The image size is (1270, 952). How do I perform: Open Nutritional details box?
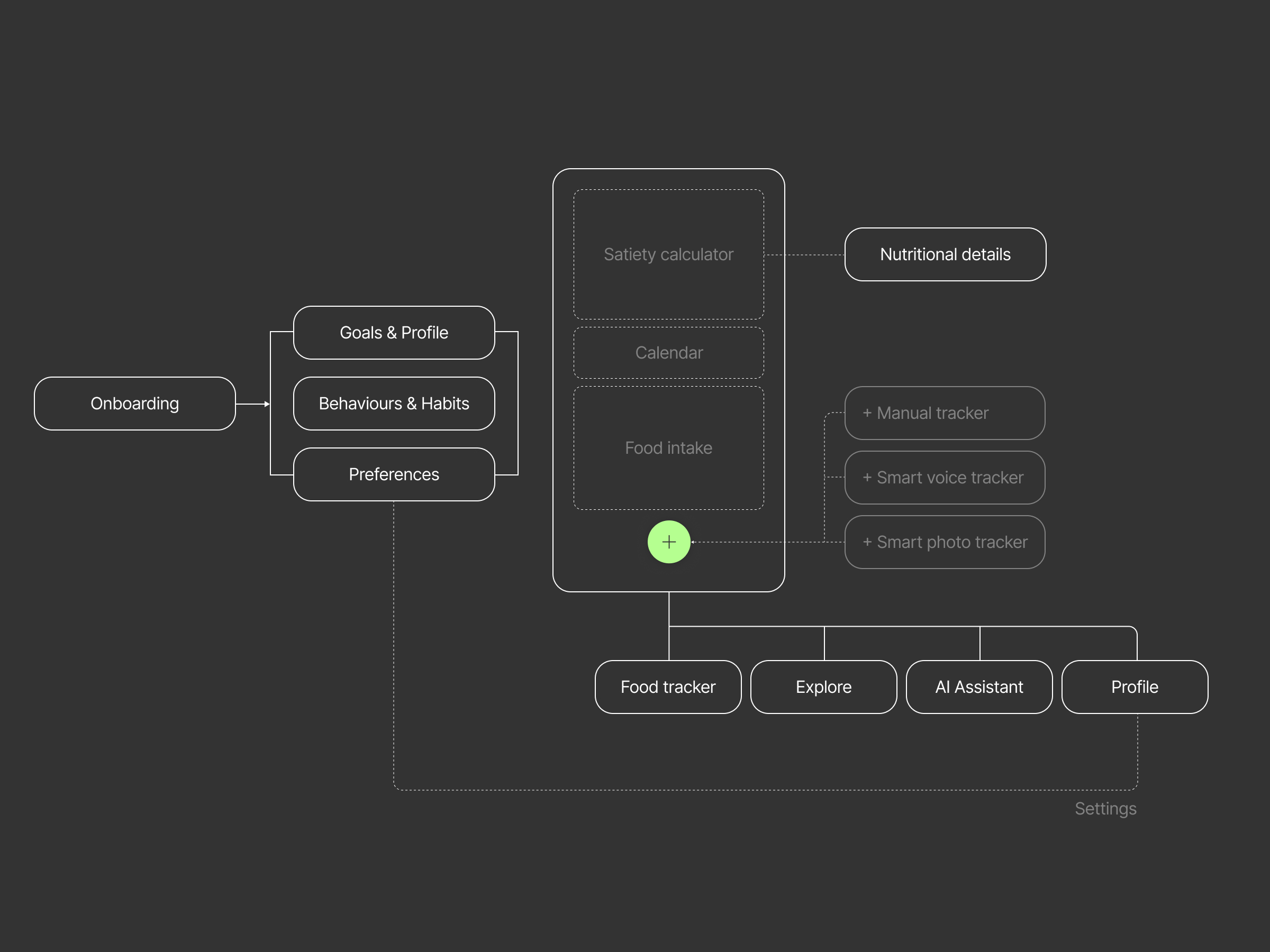[x=945, y=254]
